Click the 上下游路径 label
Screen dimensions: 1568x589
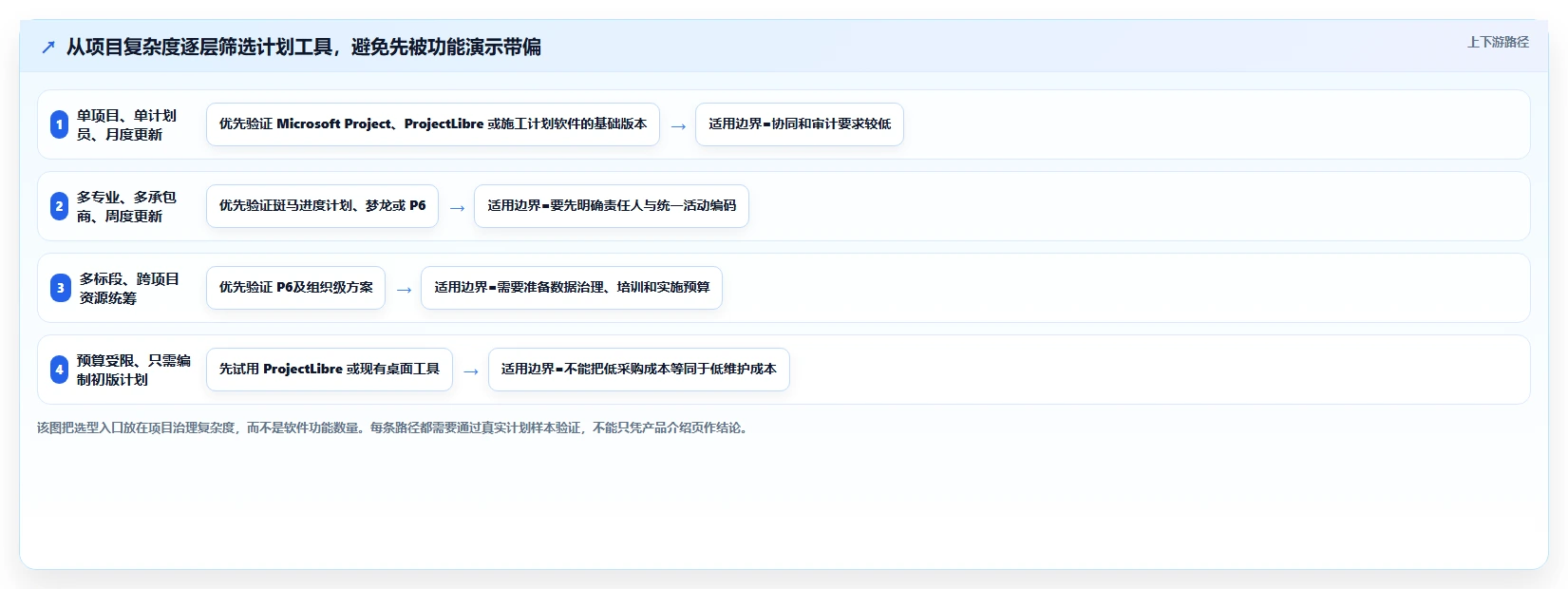pyautogui.click(x=1498, y=42)
